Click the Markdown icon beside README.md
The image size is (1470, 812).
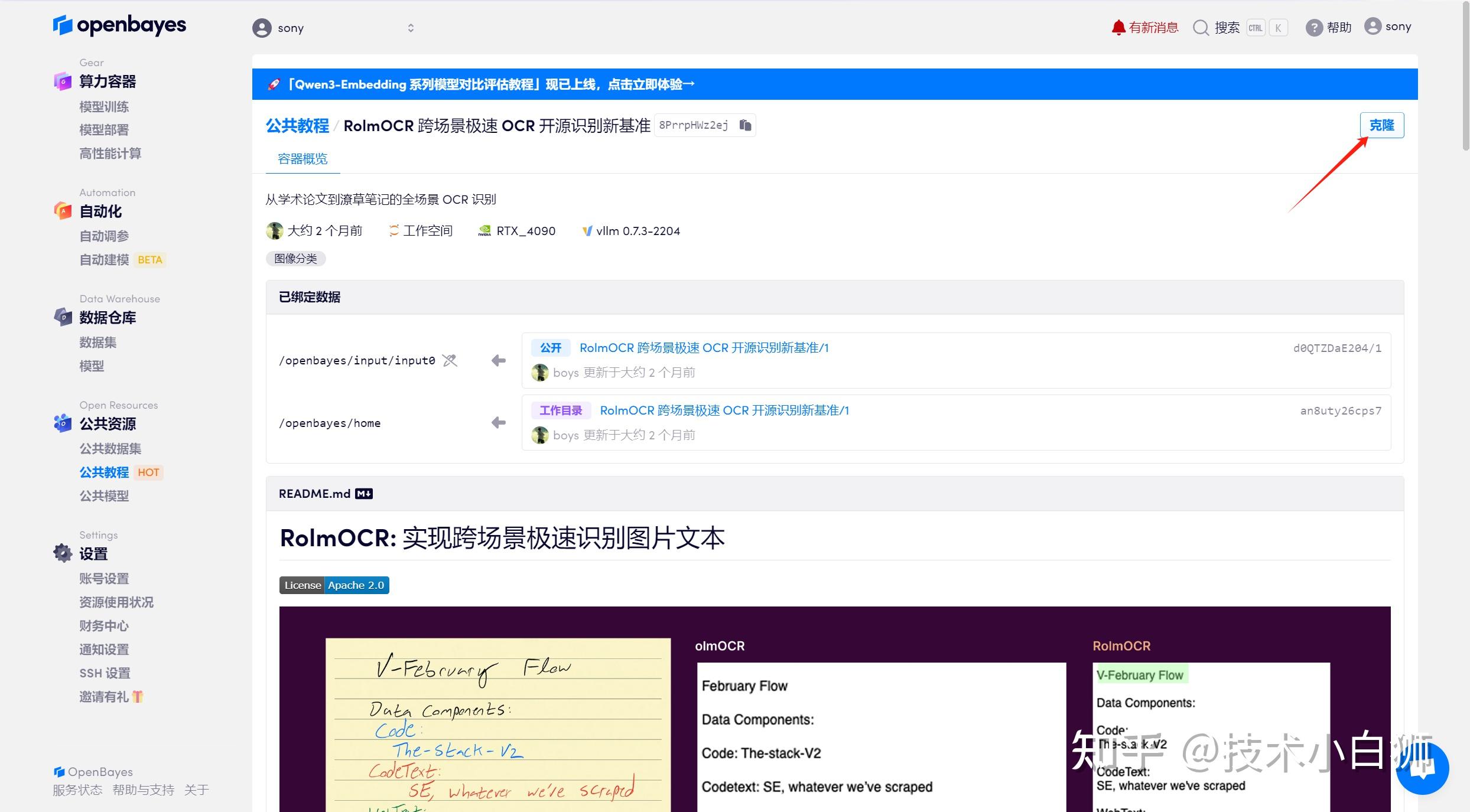(x=364, y=493)
